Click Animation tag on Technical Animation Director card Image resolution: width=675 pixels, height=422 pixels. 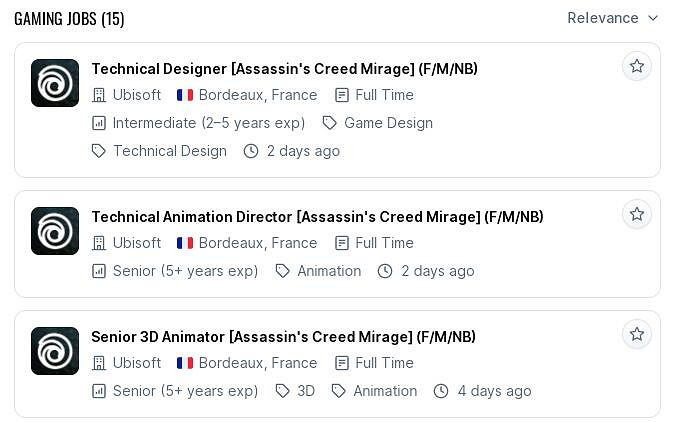tap(329, 271)
